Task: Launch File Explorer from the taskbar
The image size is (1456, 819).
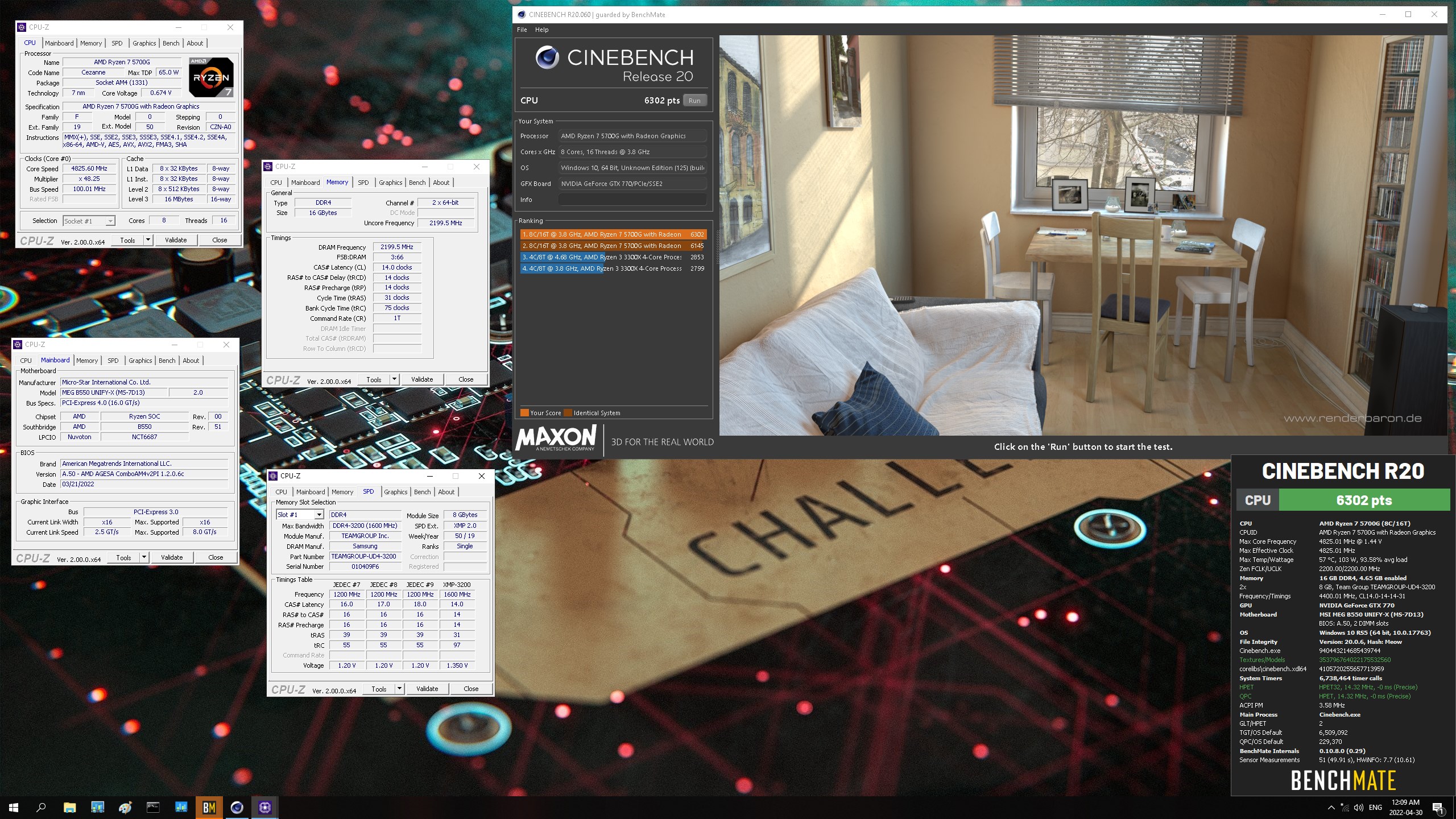Action: pyautogui.click(x=69, y=807)
